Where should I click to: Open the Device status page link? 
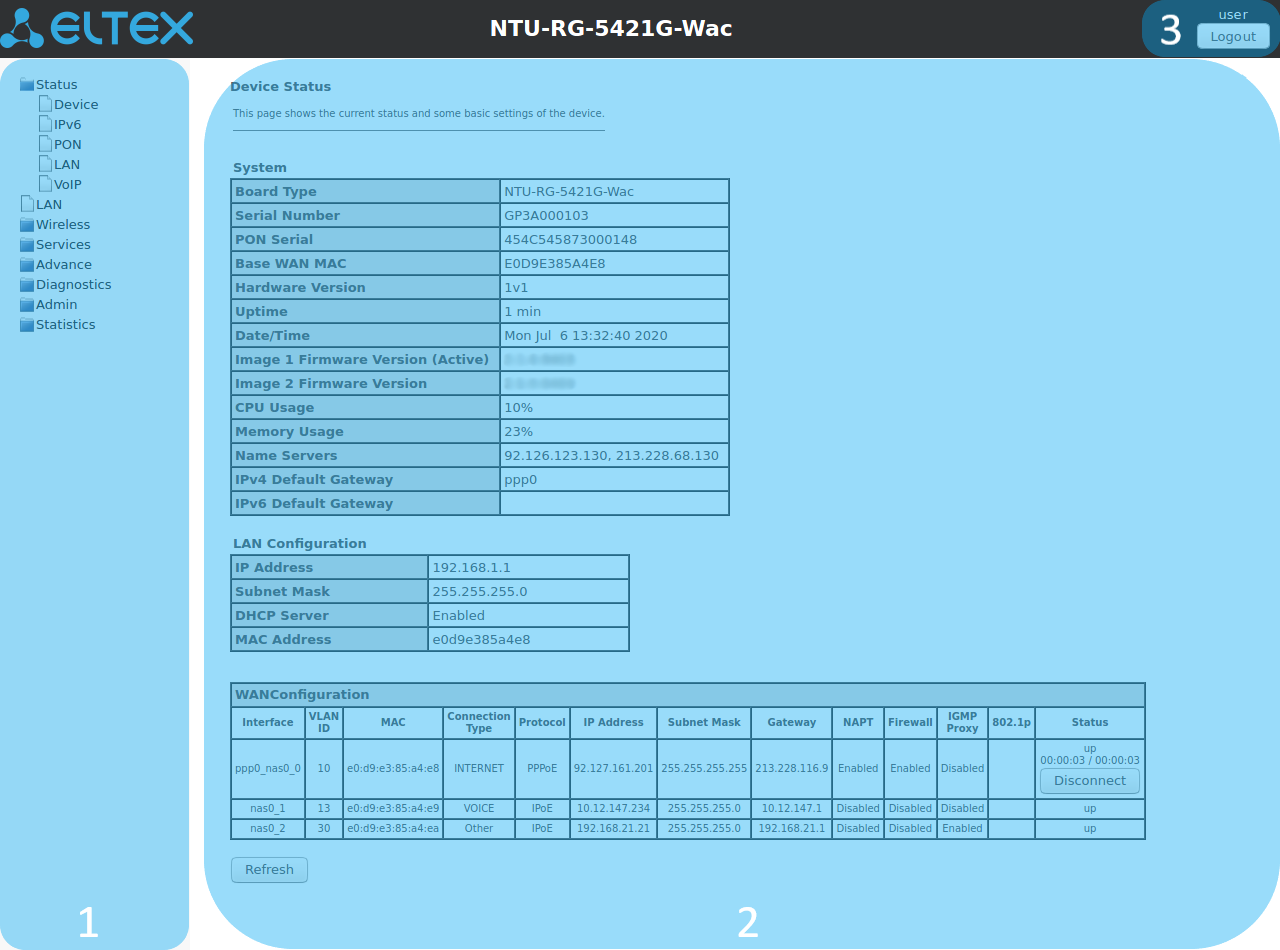(x=76, y=104)
